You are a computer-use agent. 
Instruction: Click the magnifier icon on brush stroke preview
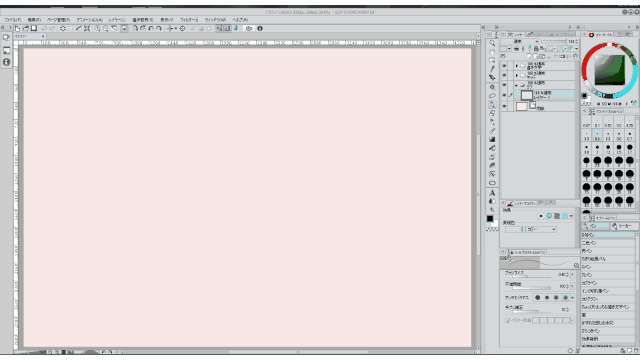(x=576, y=266)
